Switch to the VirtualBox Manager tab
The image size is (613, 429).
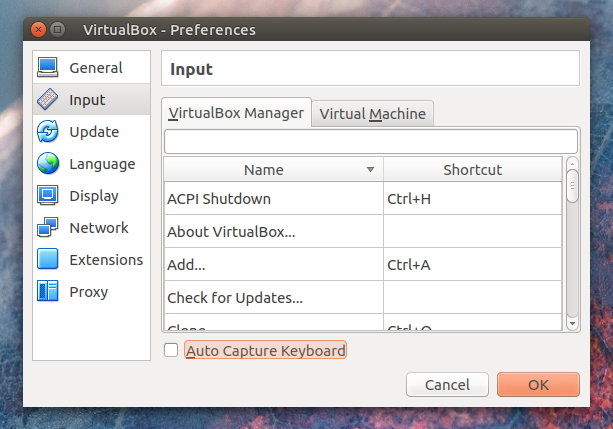tap(236, 113)
